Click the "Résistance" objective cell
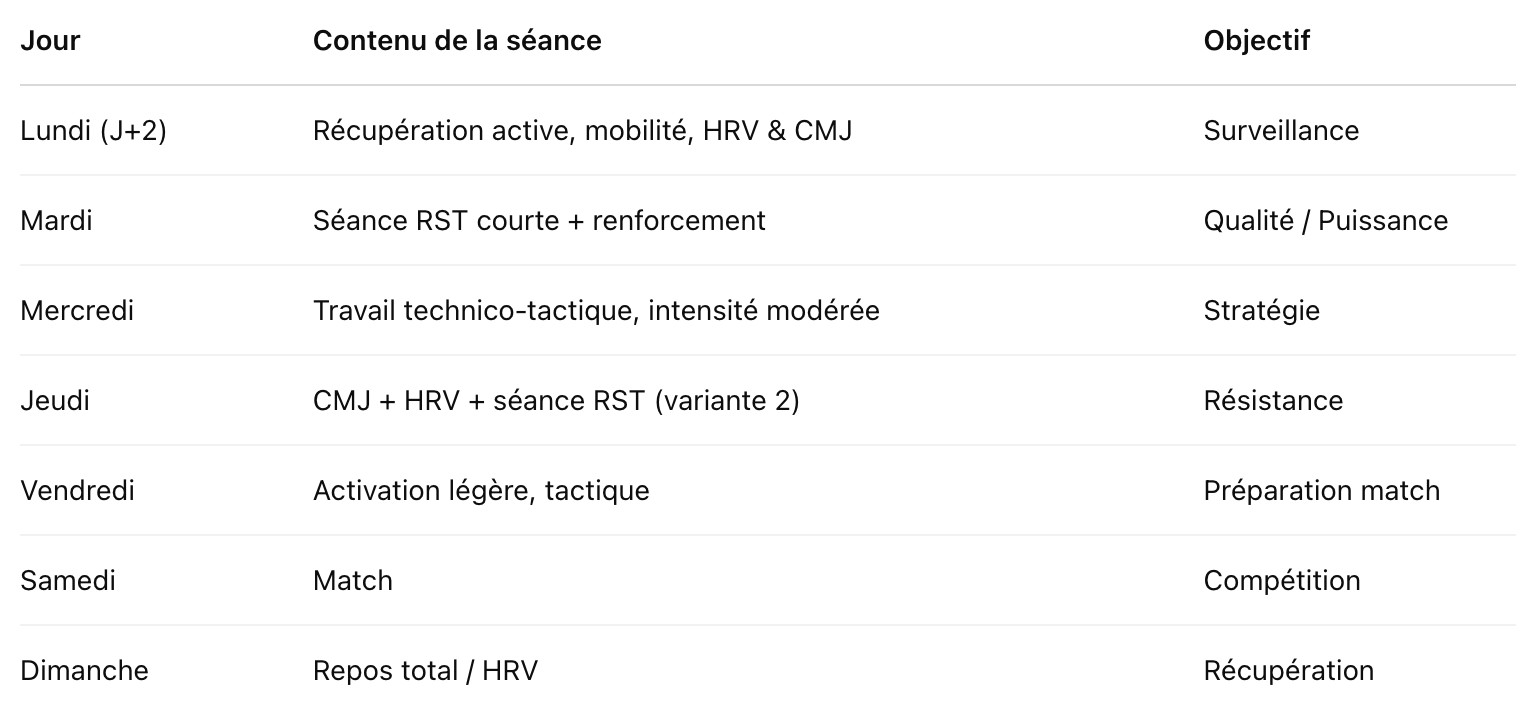Image resolution: width=1516 pixels, height=720 pixels. click(x=1273, y=401)
